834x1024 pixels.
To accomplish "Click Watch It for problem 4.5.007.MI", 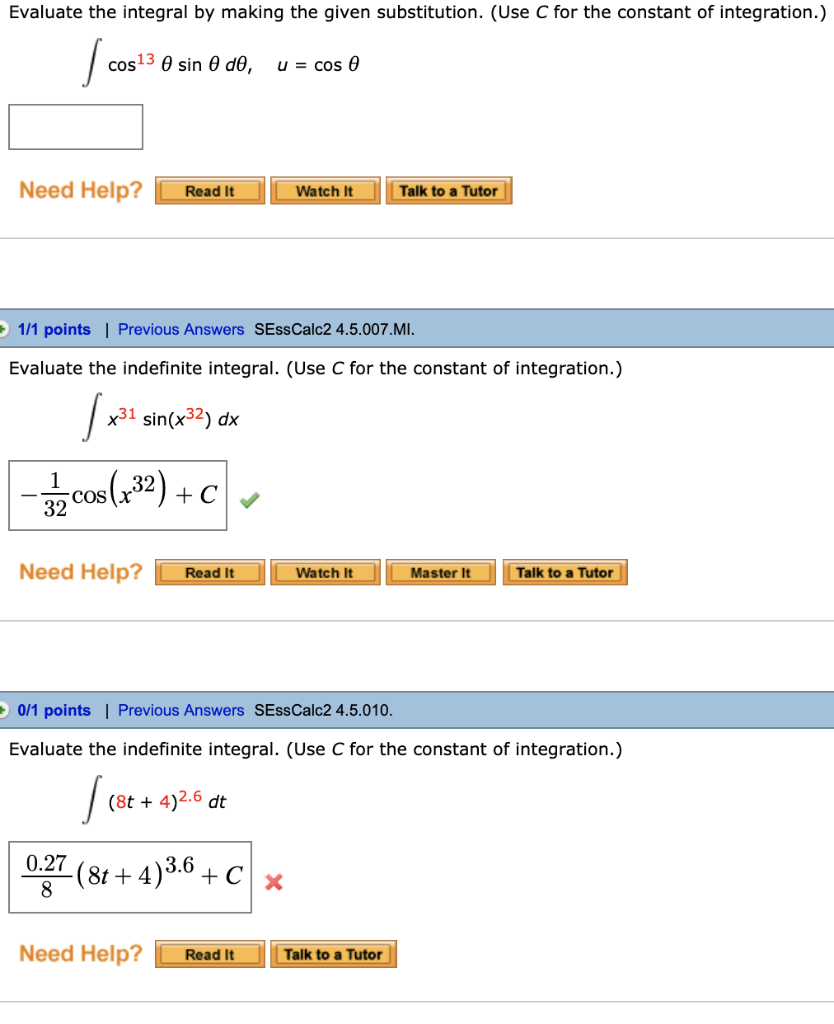I will tap(325, 572).
